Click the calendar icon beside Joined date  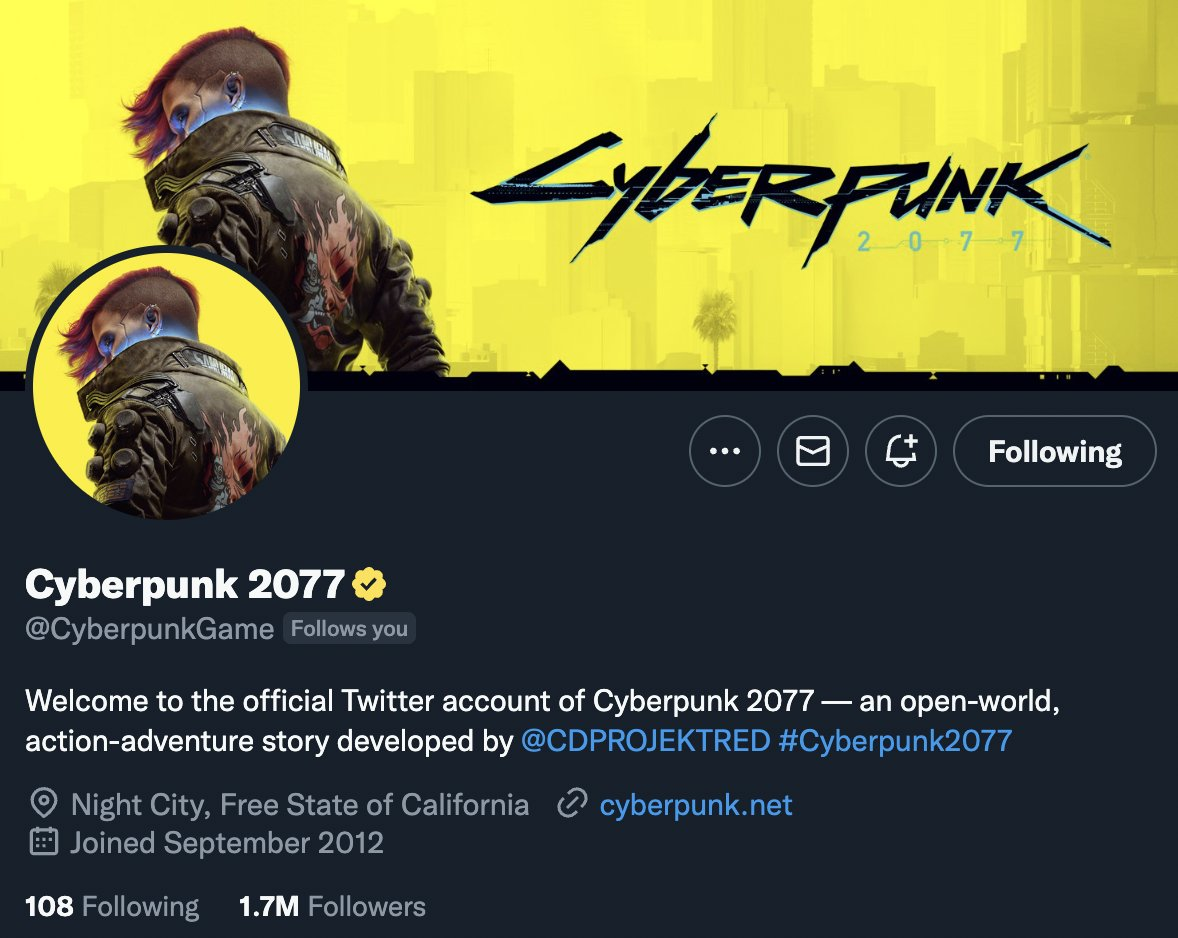click(x=43, y=842)
